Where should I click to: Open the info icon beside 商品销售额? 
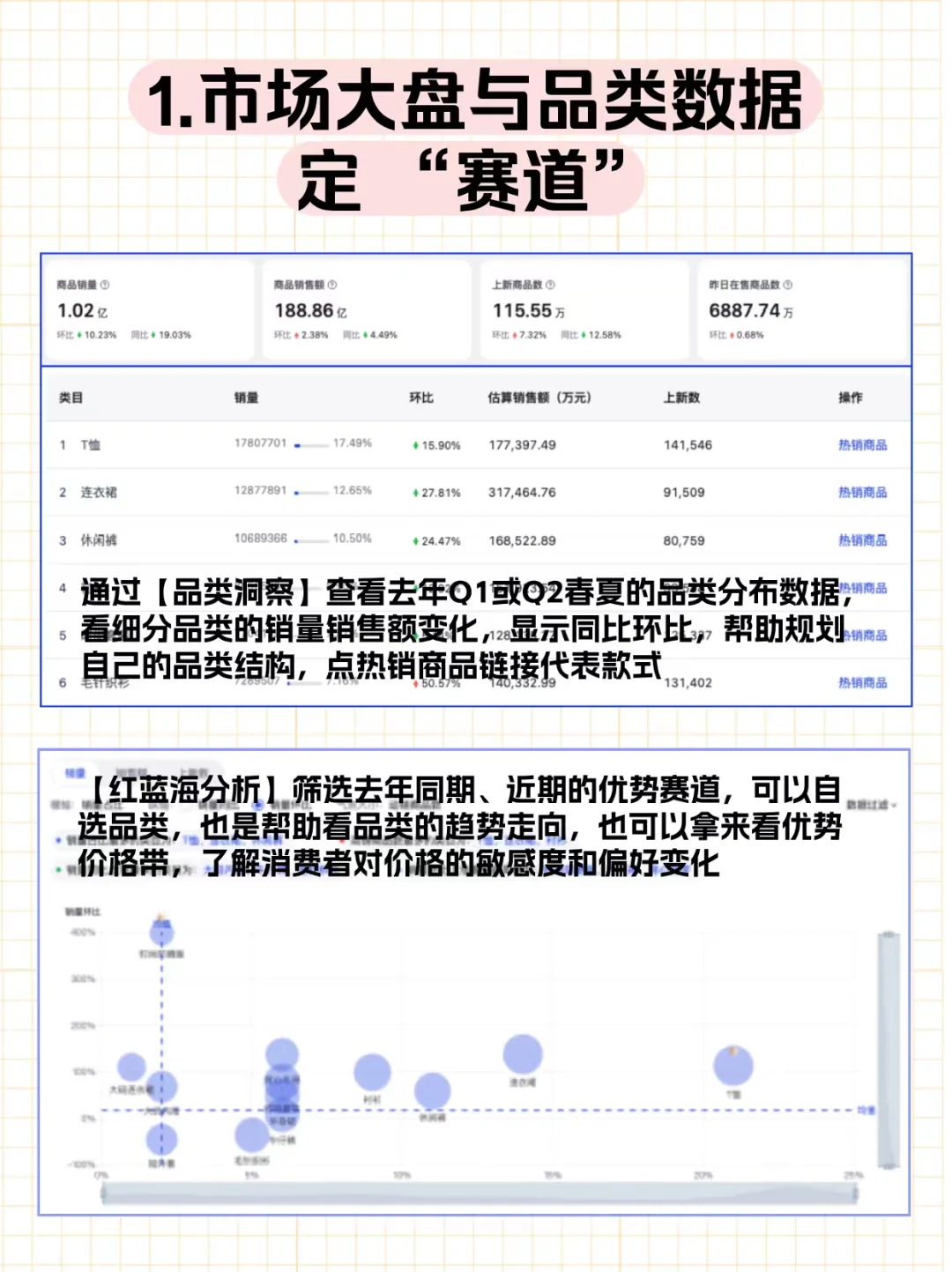[332, 285]
